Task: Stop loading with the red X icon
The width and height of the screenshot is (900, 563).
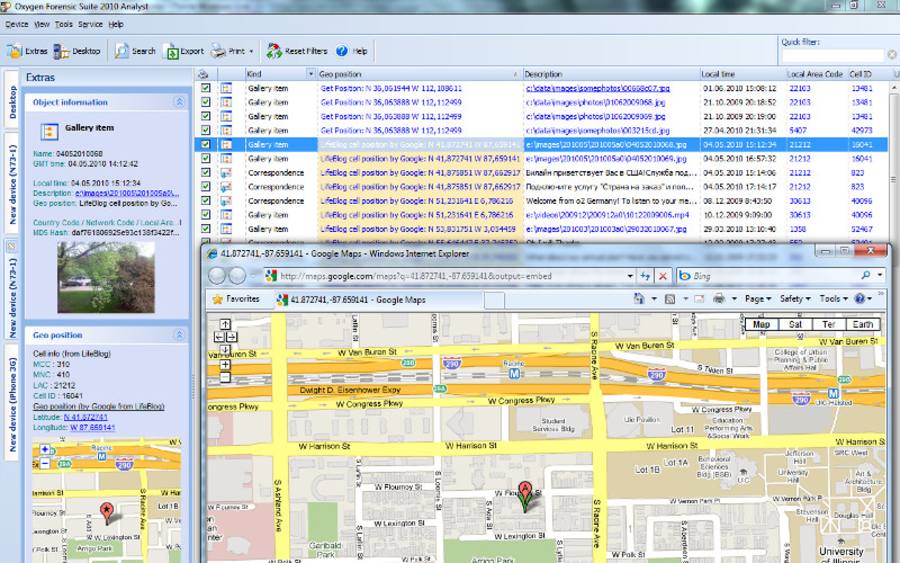Action: (x=663, y=276)
